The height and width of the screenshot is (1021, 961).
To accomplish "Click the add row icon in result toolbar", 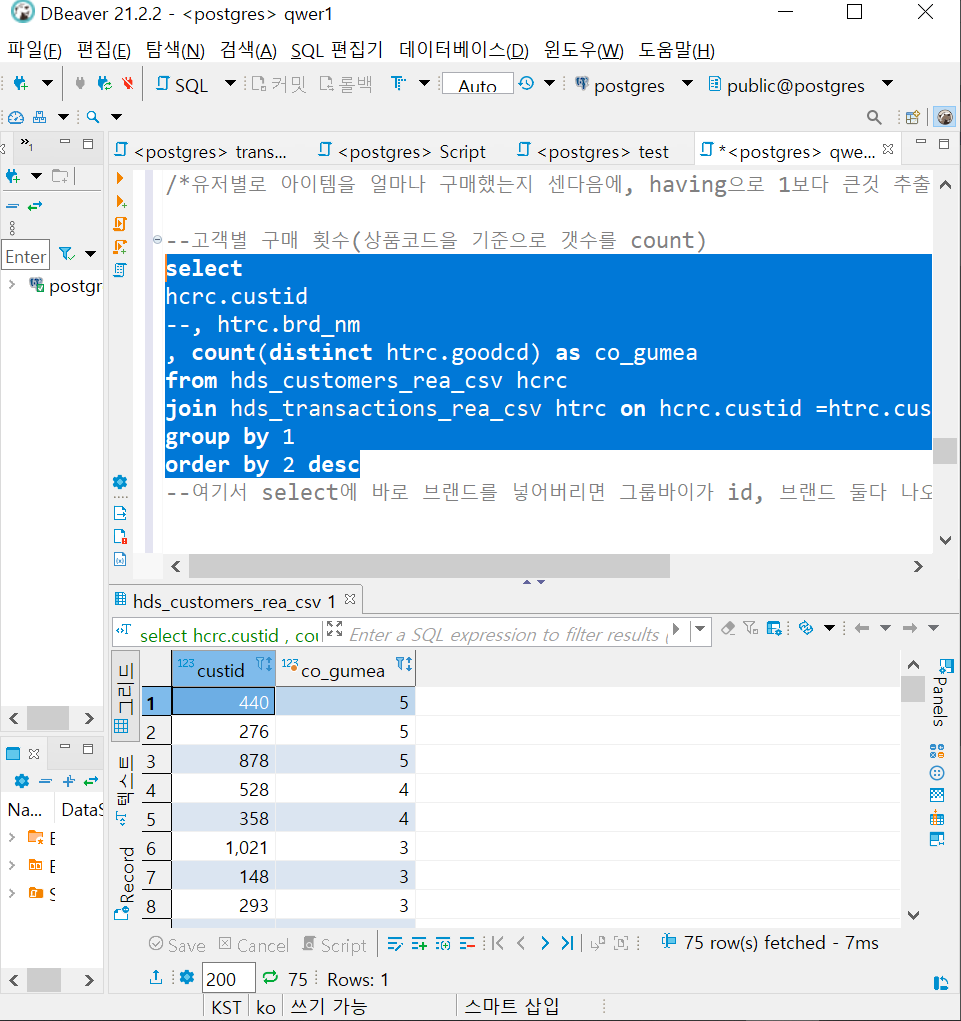I will click(419, 944).
